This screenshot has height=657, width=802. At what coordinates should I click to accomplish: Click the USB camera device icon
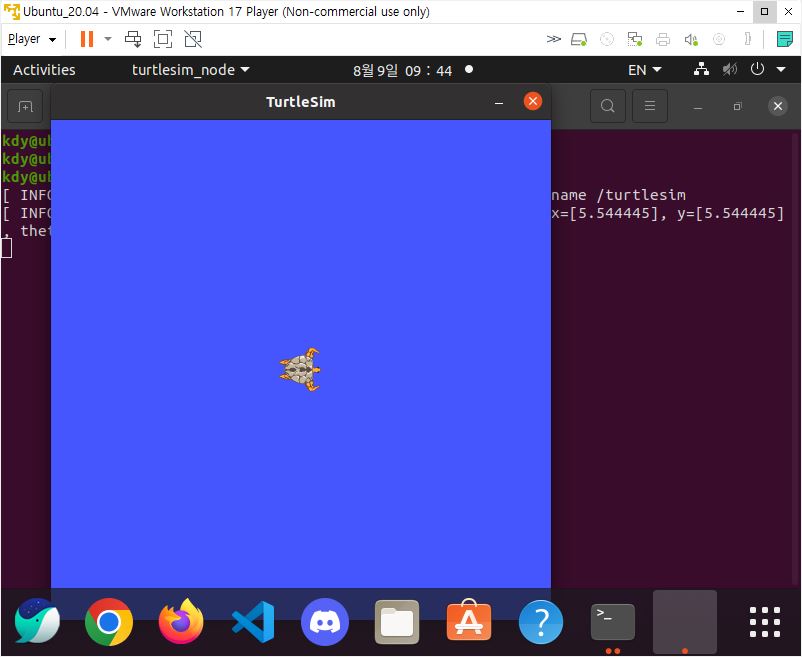click(719, 39)
